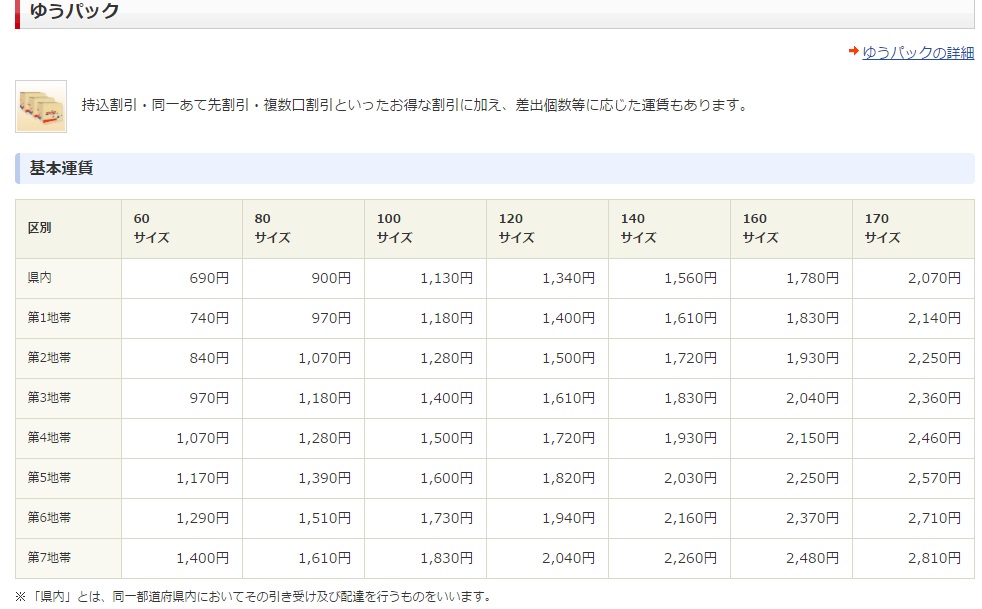Click the orange arrow beside ゆうパックの詳細
Screen dimensions: 982x609
point(853,51)
